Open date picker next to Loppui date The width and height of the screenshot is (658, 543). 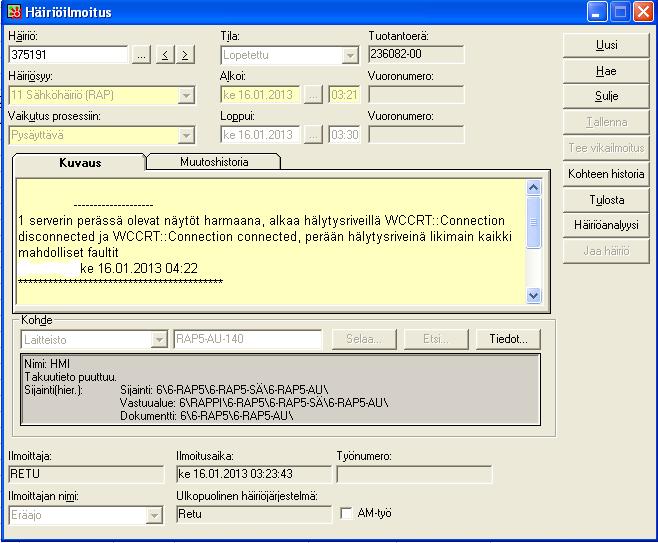click(x=313, y=135)
